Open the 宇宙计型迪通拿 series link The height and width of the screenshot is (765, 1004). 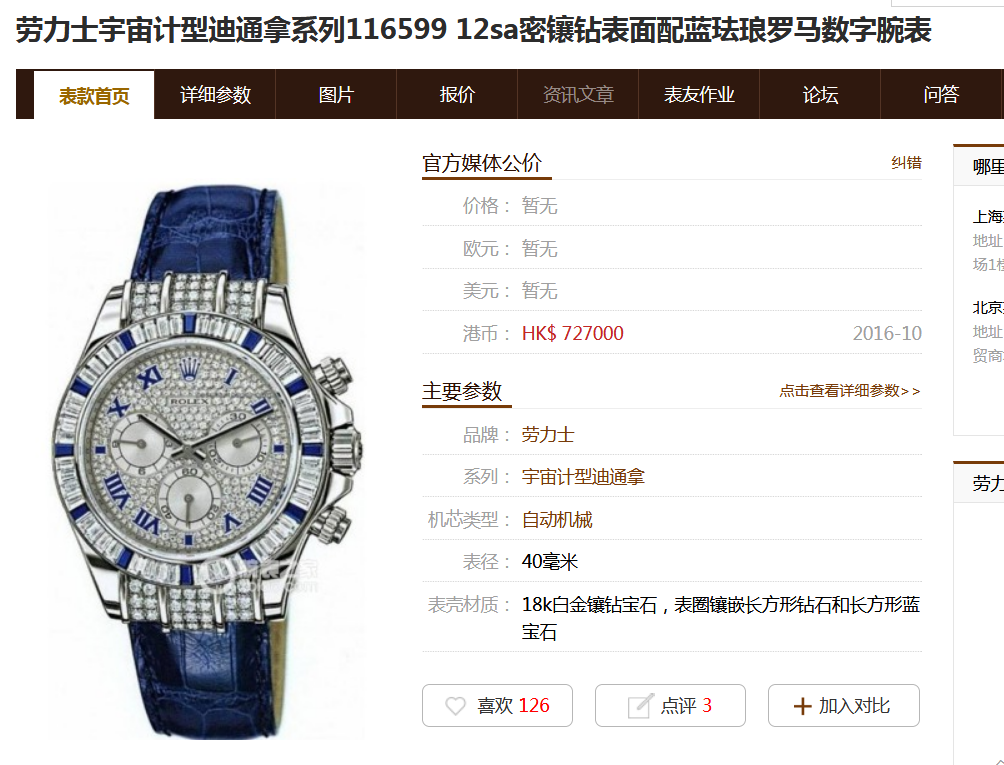[x=583, y=477]
